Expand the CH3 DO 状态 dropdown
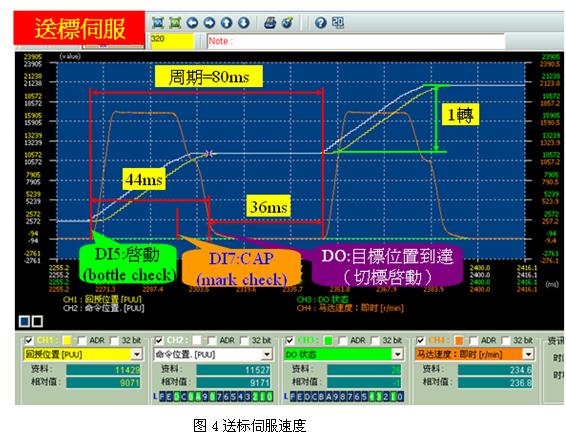 click(x=397, y=354)
